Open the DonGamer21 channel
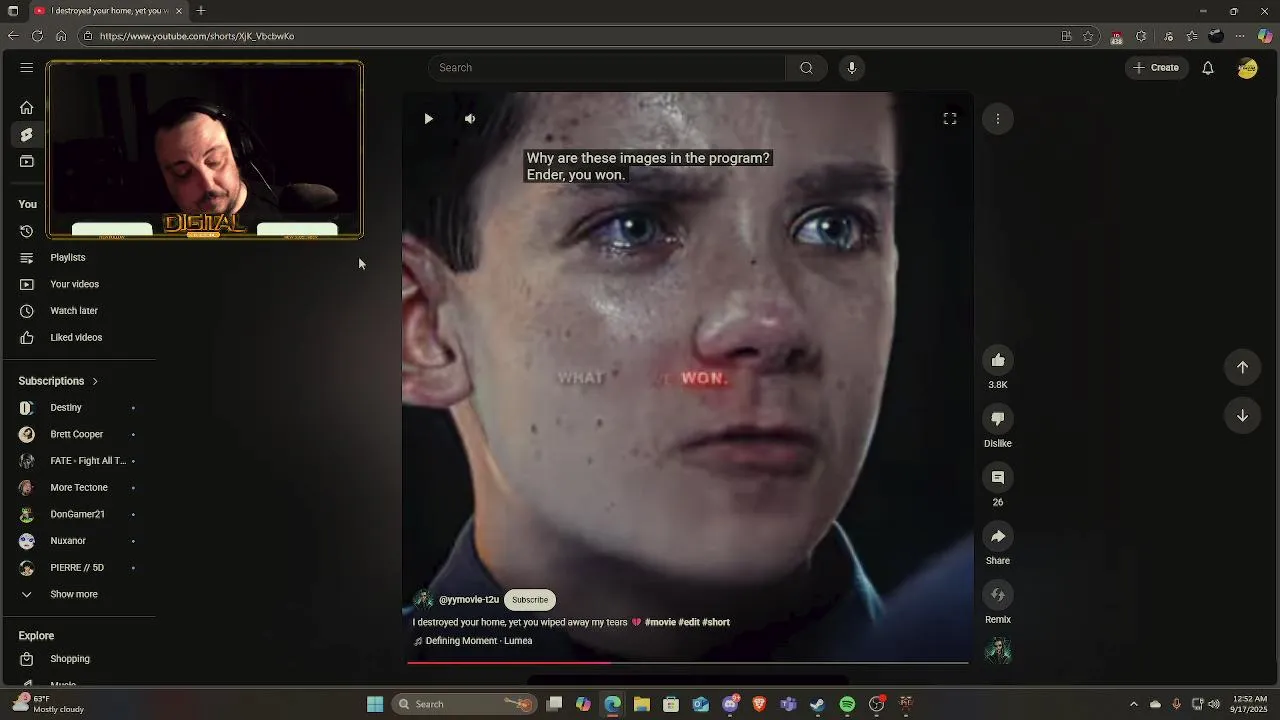1280x720 pixels. [78, 514]
